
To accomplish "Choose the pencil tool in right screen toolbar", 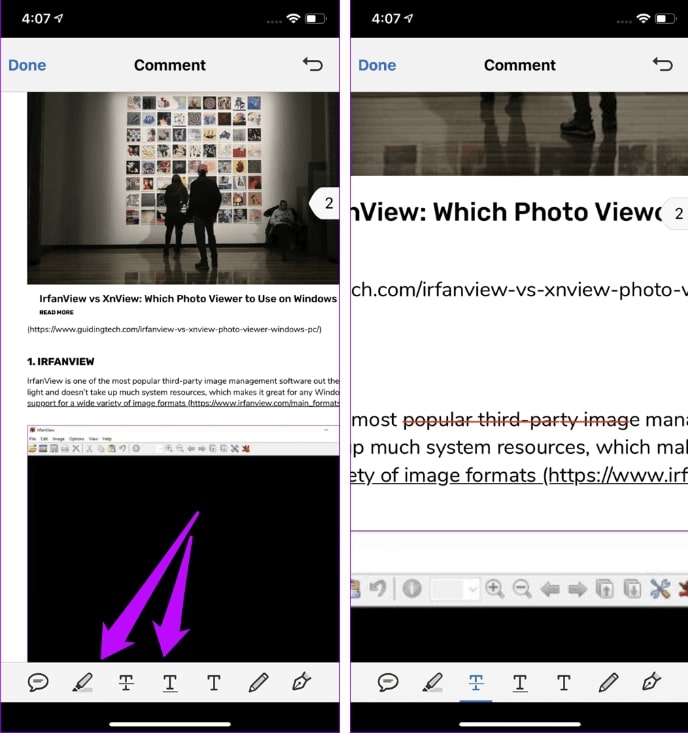I will point(608,683).
